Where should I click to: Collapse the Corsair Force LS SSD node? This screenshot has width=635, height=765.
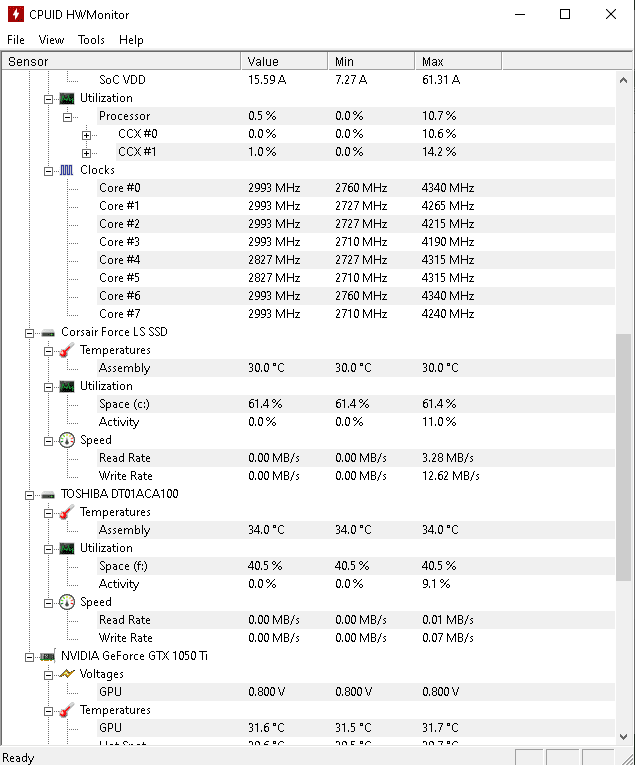(x=29, y=333)
